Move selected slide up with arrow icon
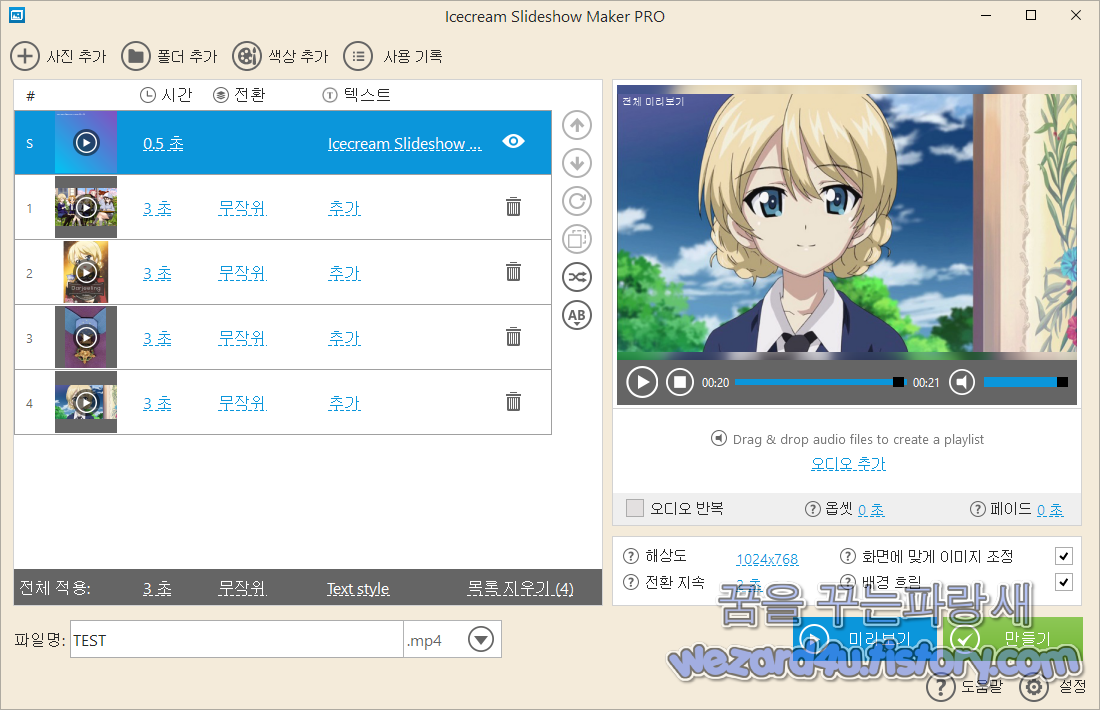This screenshot has width=1100, height=710. [577, 126]
